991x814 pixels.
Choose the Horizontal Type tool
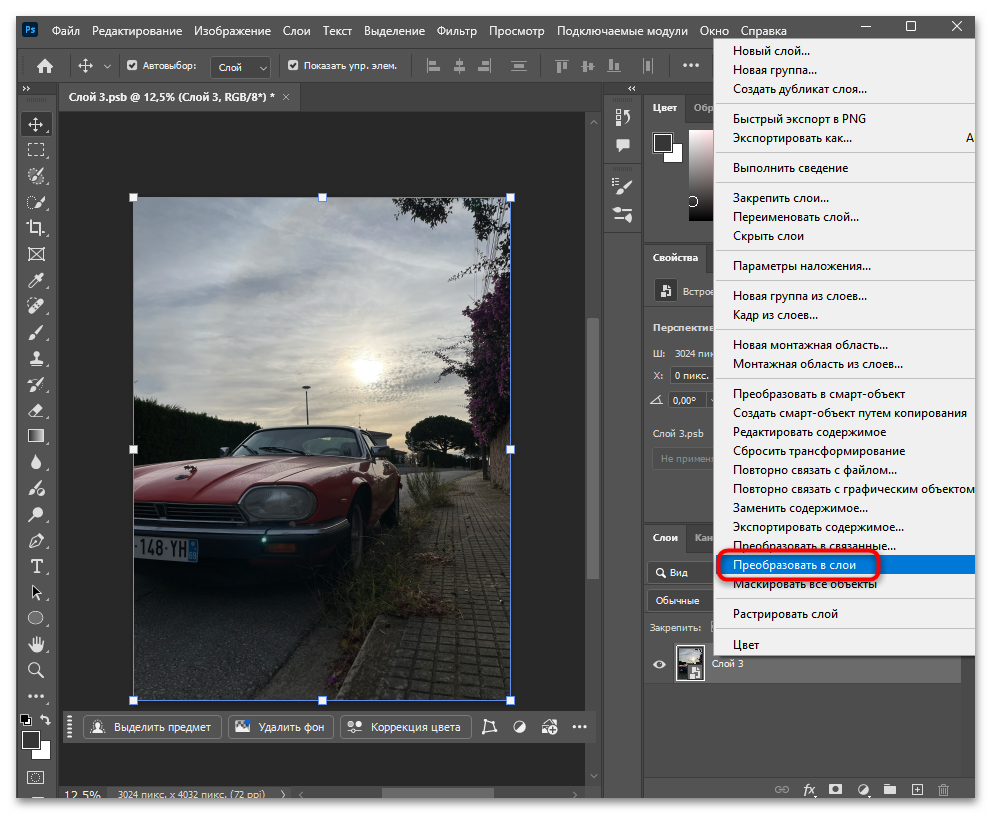click(36, 566)
